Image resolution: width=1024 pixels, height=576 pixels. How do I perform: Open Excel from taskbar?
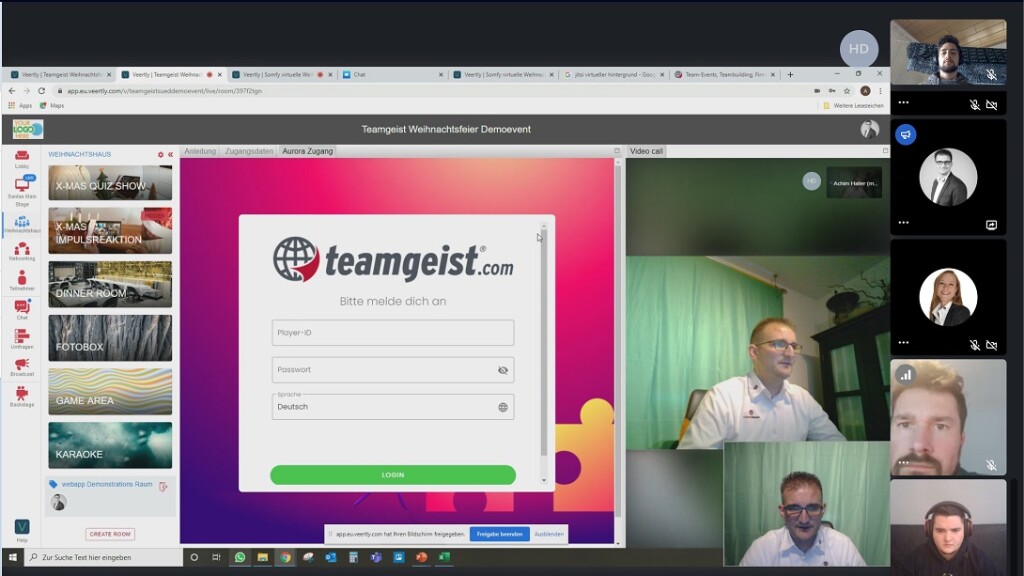point(444,557)
